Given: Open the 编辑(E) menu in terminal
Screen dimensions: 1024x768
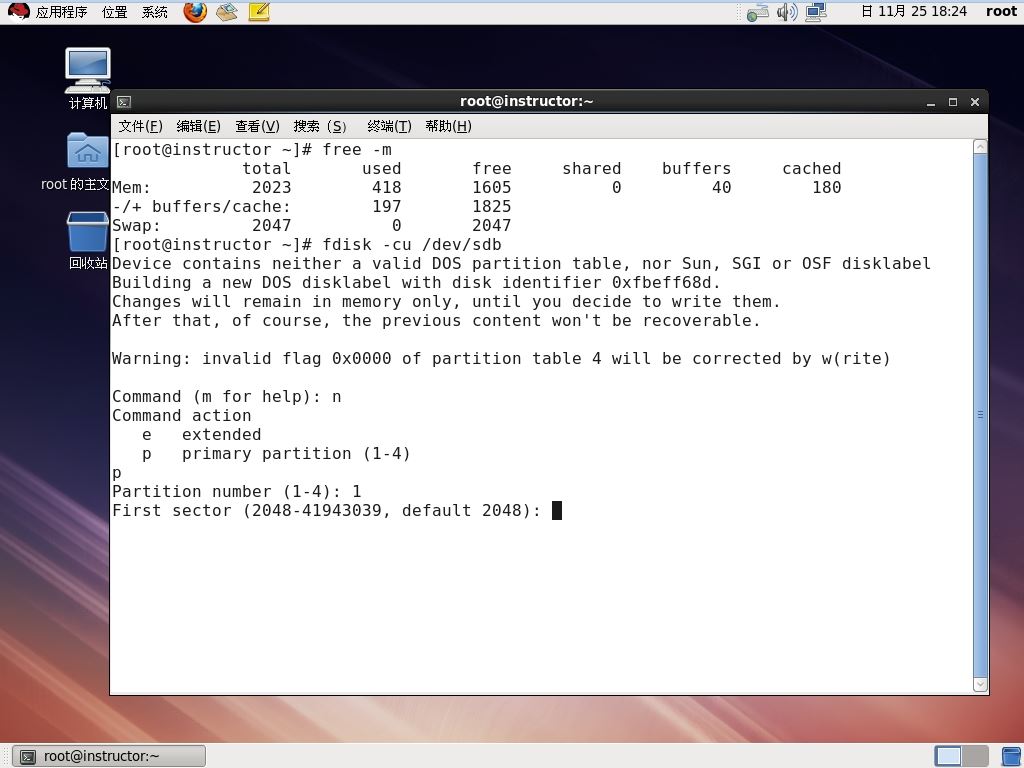Looking at the screenshot, I should (x=199, y=126).
